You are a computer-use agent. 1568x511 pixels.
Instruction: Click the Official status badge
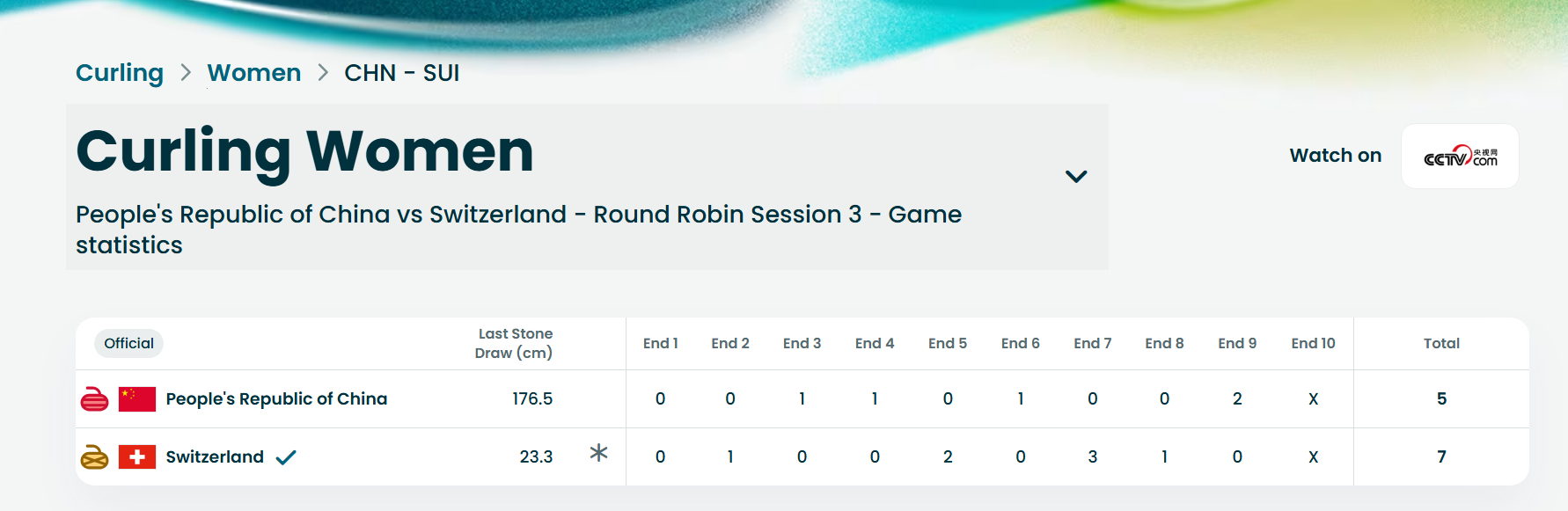[128, 344]
